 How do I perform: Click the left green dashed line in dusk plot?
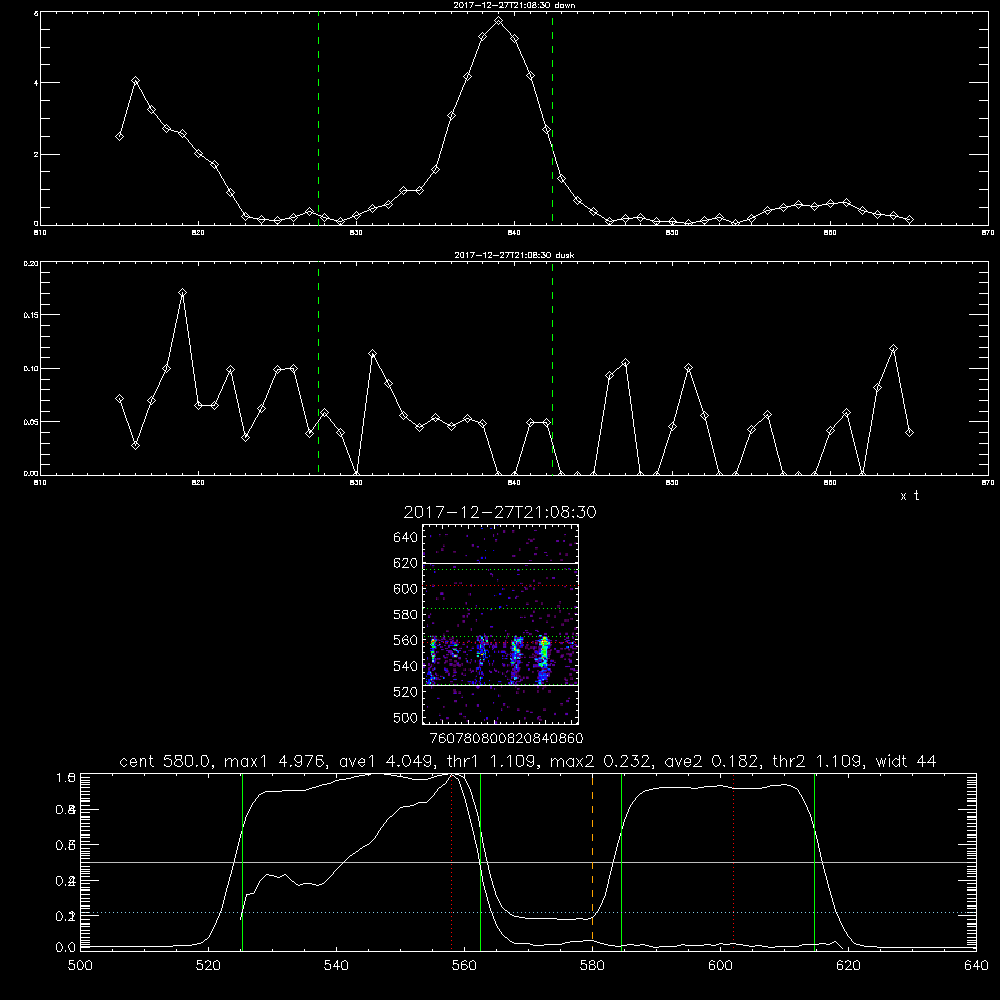318,368
